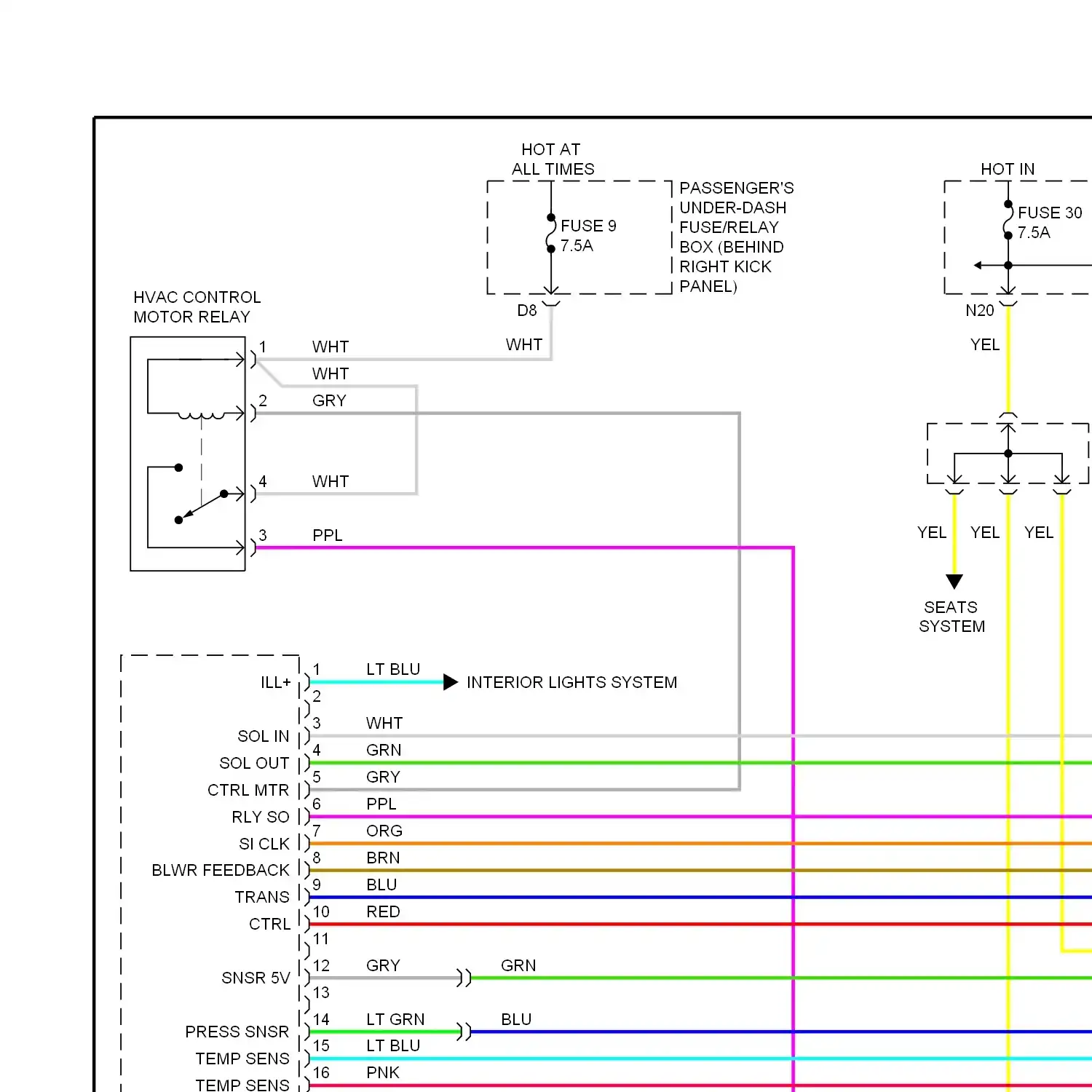Viewport: 1092px width, 1092px height.
Task: Select the SOL IN pin label
Action: click(264, 737)
